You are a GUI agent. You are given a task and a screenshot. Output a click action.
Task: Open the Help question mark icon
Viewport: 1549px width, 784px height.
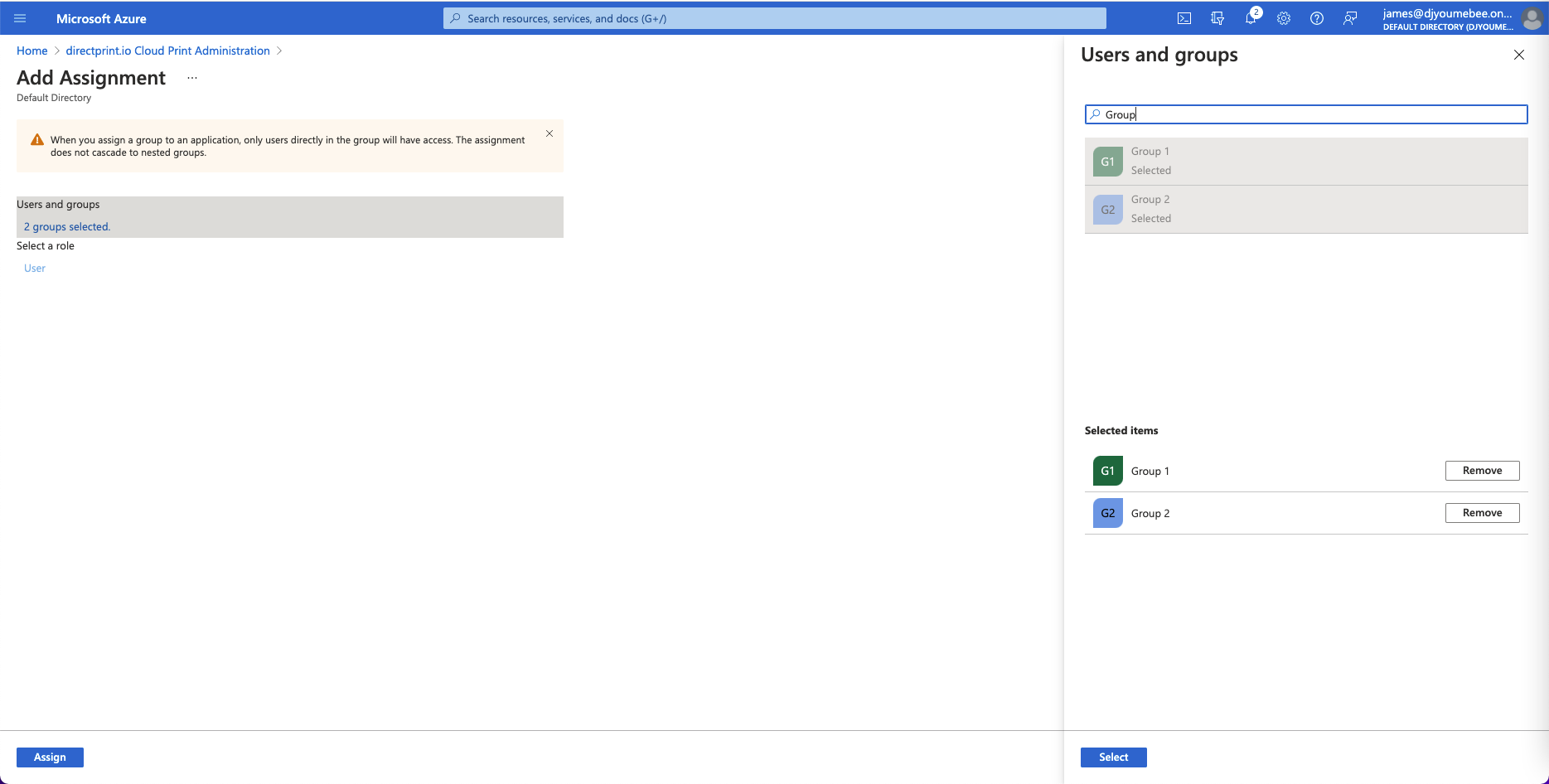tap(1317, 18)
